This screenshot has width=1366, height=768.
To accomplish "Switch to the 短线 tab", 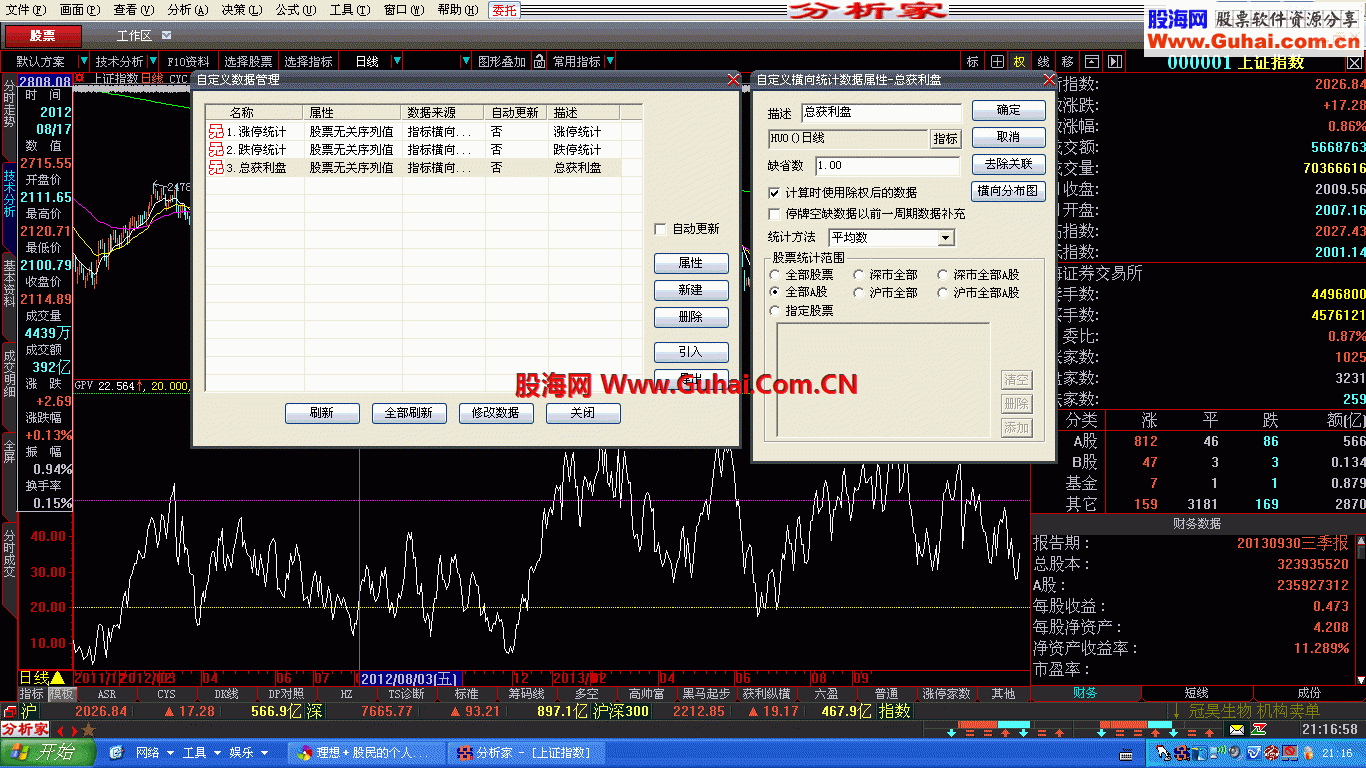I will pos(1196,693).
